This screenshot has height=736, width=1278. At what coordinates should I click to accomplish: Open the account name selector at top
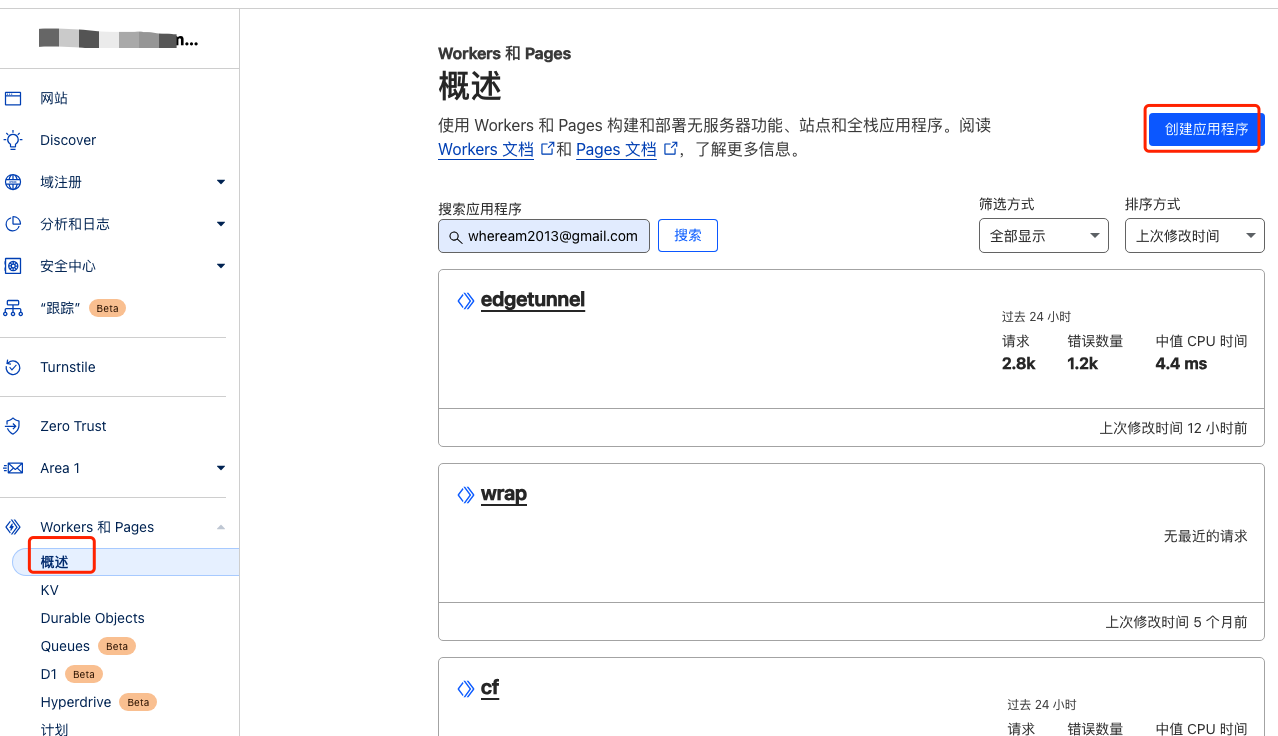pos(119,40)
